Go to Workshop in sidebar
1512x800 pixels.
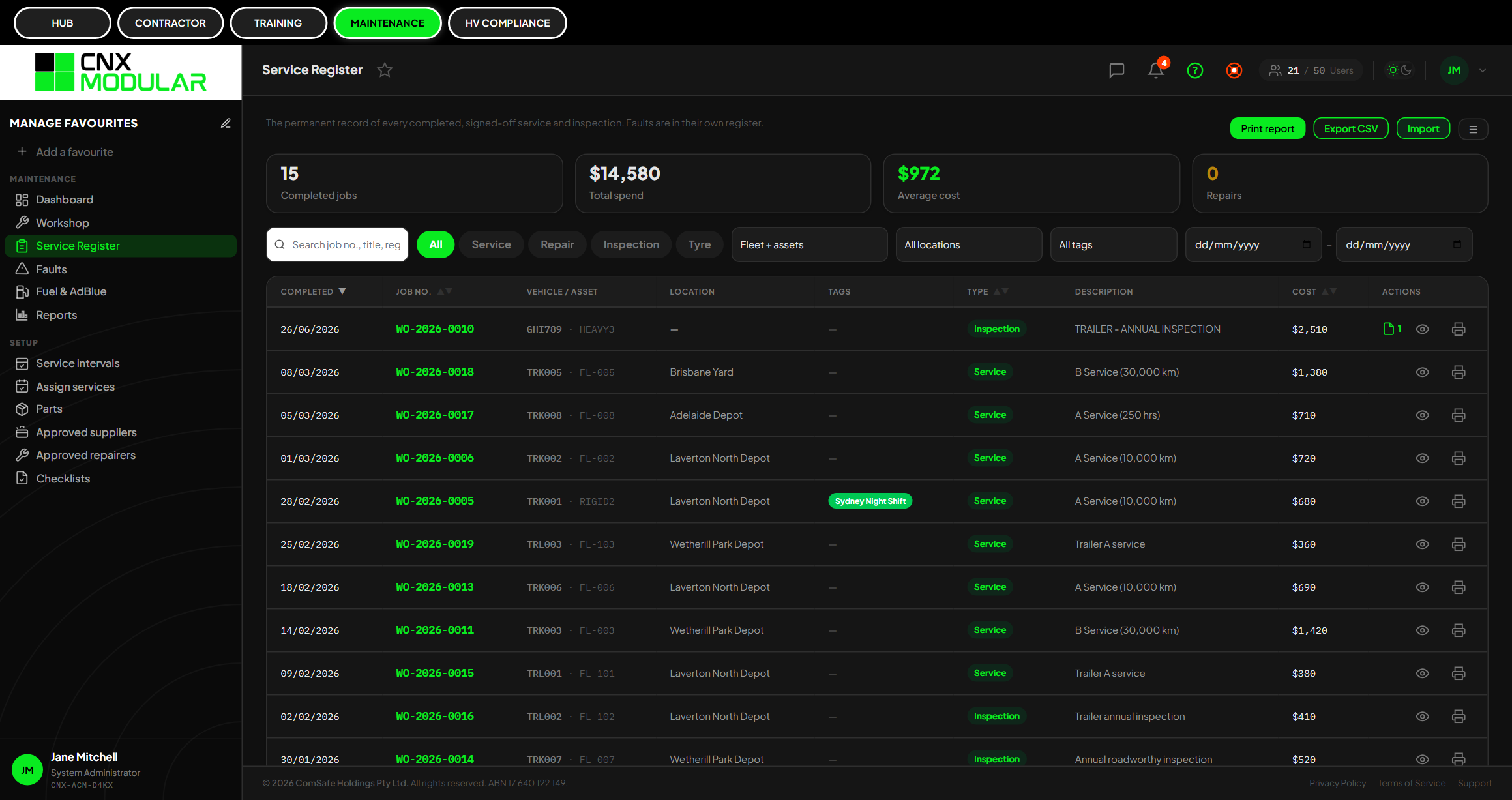coord(121,223)
